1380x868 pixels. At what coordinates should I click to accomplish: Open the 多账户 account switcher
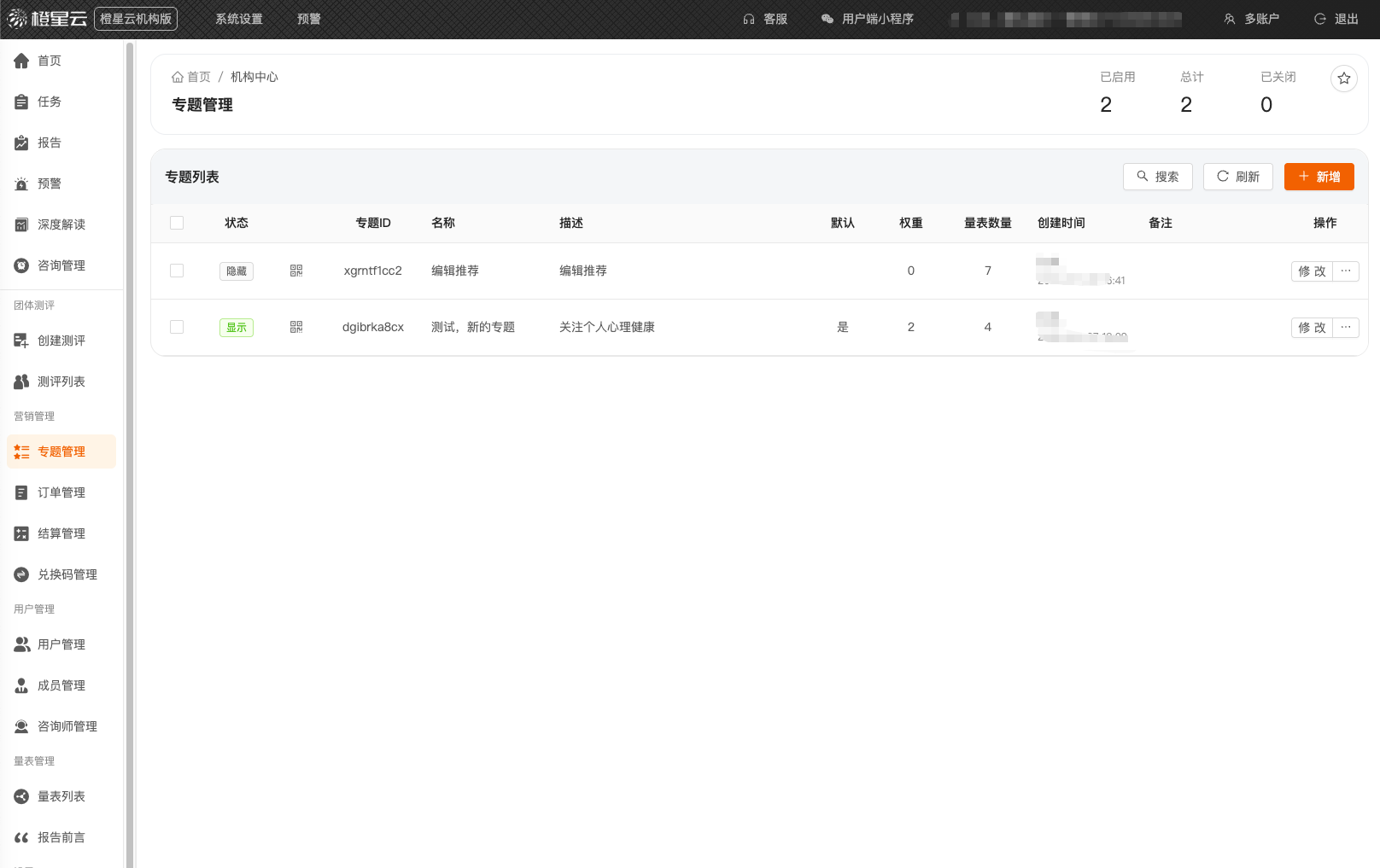click(x=1252, y=19)
